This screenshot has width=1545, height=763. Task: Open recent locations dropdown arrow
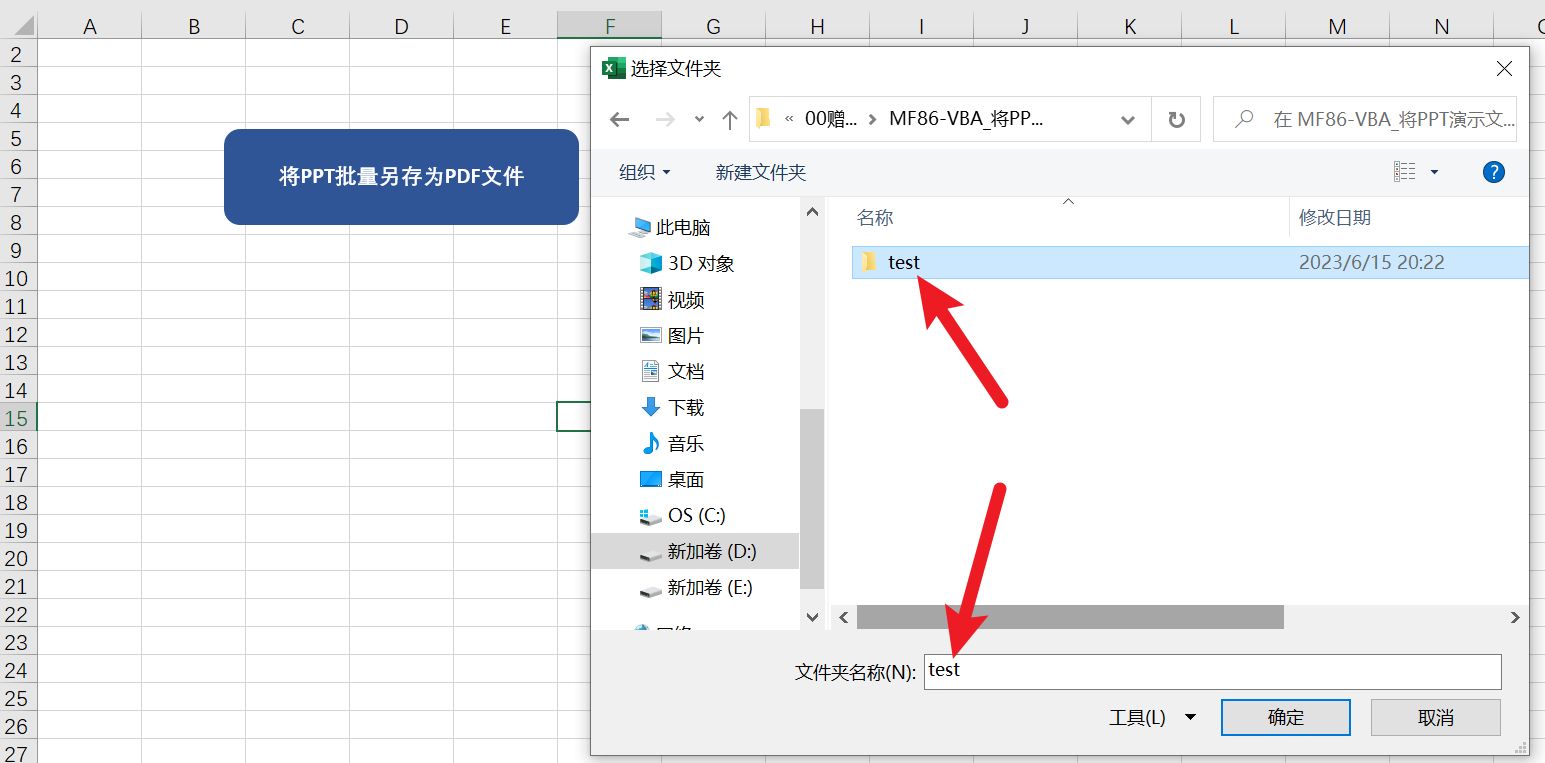(699, 121)
